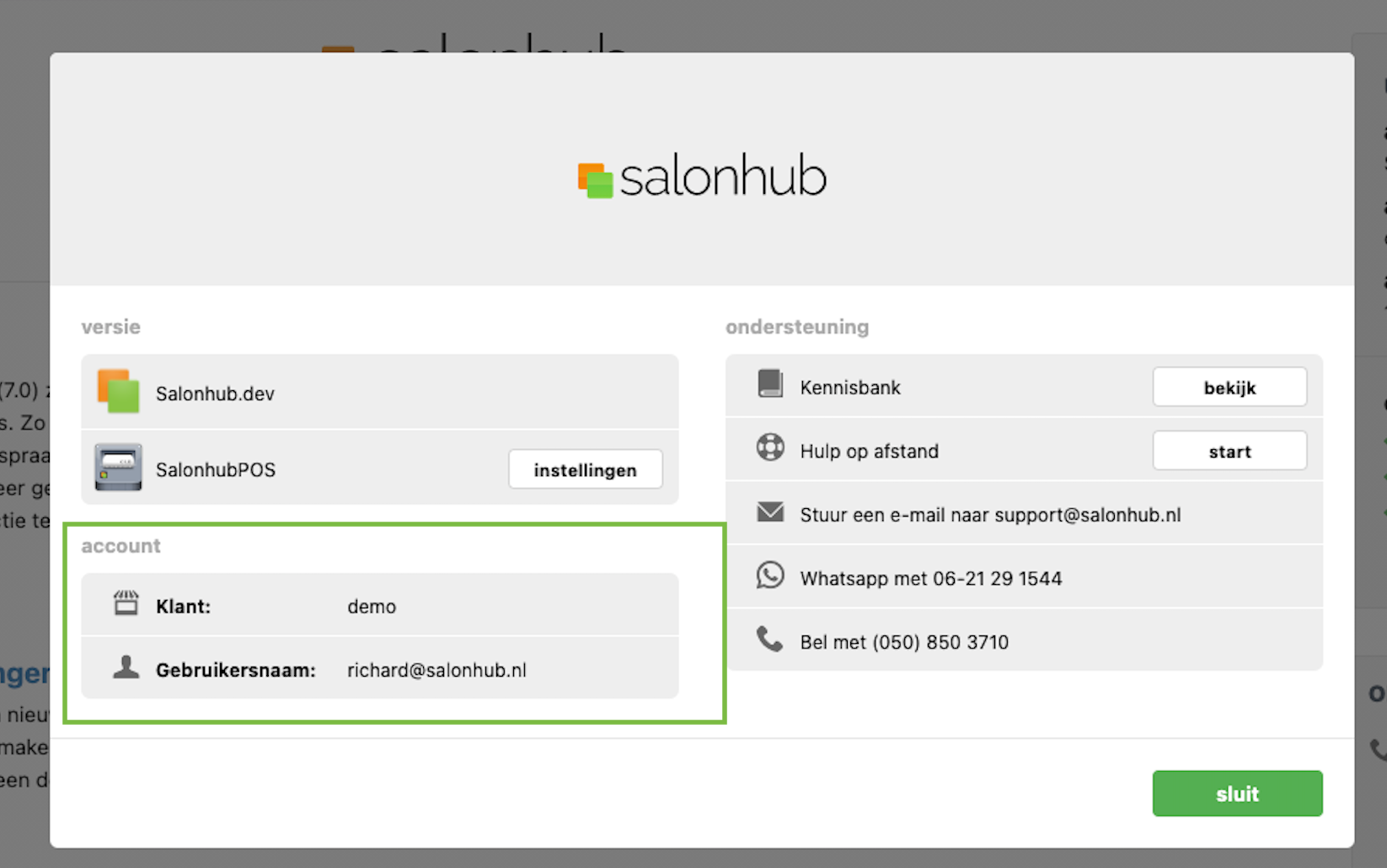Image resolution: width=1387 pixels, height=868 pixels.
Task: Click the ondersteuning section heading
Action: tap(797, 327)
